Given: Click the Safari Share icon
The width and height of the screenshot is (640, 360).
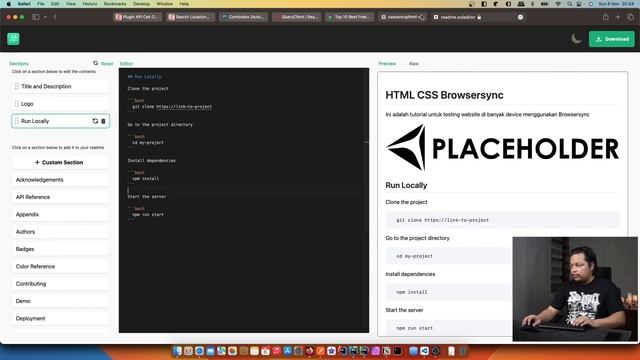Looking at the screenshot, I should (606, 17).
